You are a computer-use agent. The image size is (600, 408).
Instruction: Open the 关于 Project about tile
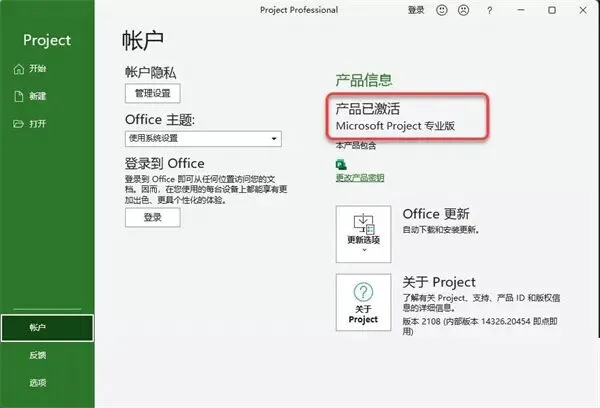pyautogui.click(x=363, y=302)
